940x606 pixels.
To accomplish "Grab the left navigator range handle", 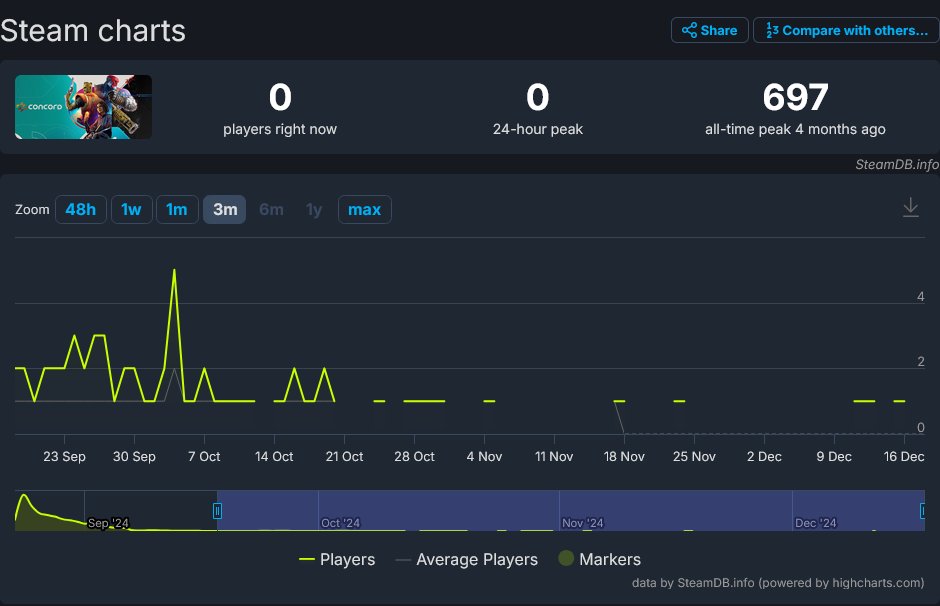I will [x=217, y=511].
